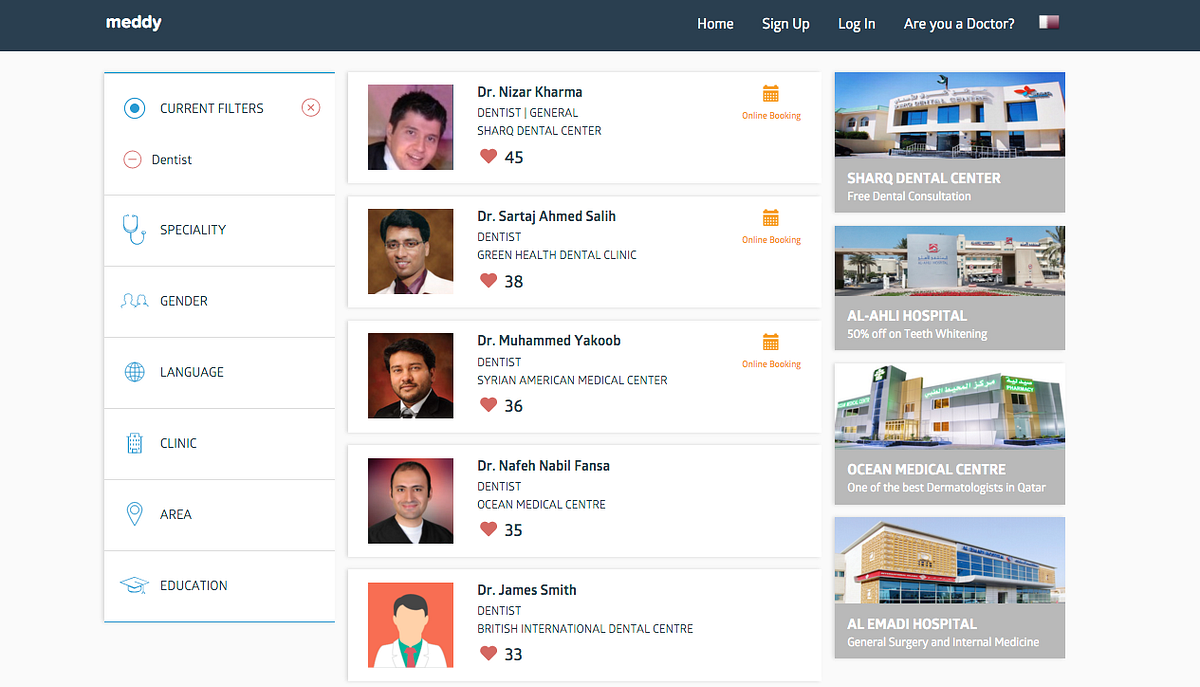Like Dr. Nizar Kharma with heart icon
The width and height of the screenshot is (1200, 687).
click(x=488, y=156)
